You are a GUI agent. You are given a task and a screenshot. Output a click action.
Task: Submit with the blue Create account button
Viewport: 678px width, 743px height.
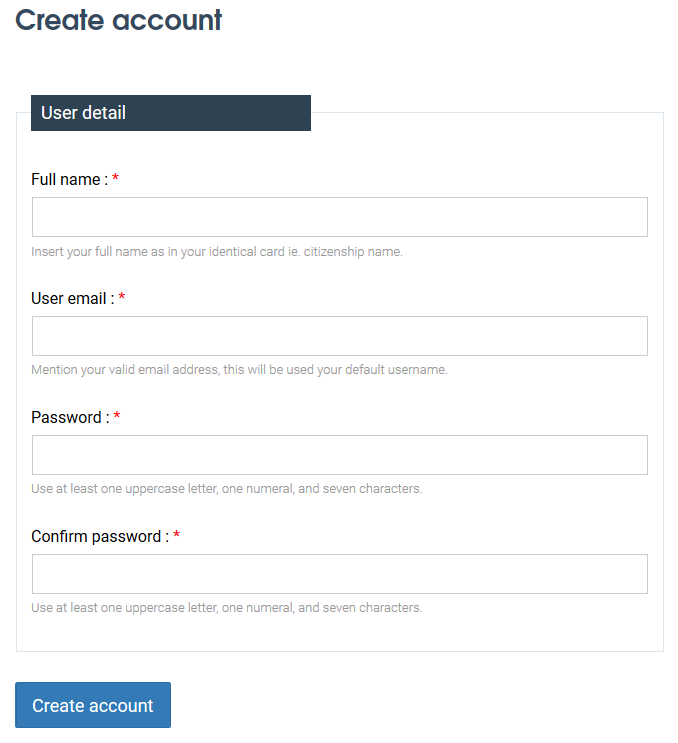pos(93,705)
